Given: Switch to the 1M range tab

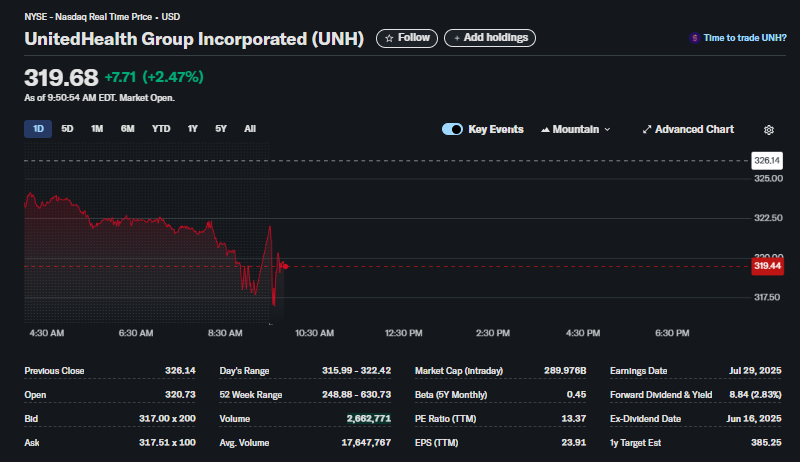Looking at the screenshot, I should click(97, 129).
